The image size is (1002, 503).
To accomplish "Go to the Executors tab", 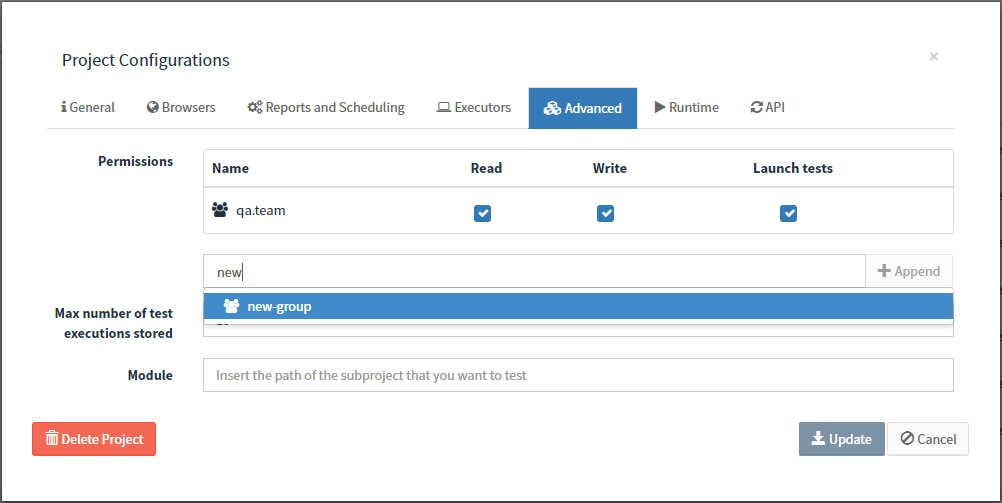I will pyautogui.click(x=474, y=107).
